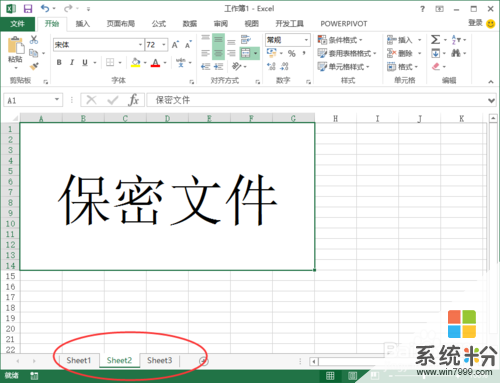Toggle Center horizontal alignment
The height and width of the screenshot is (383, 500).
[x=218, y=53]
